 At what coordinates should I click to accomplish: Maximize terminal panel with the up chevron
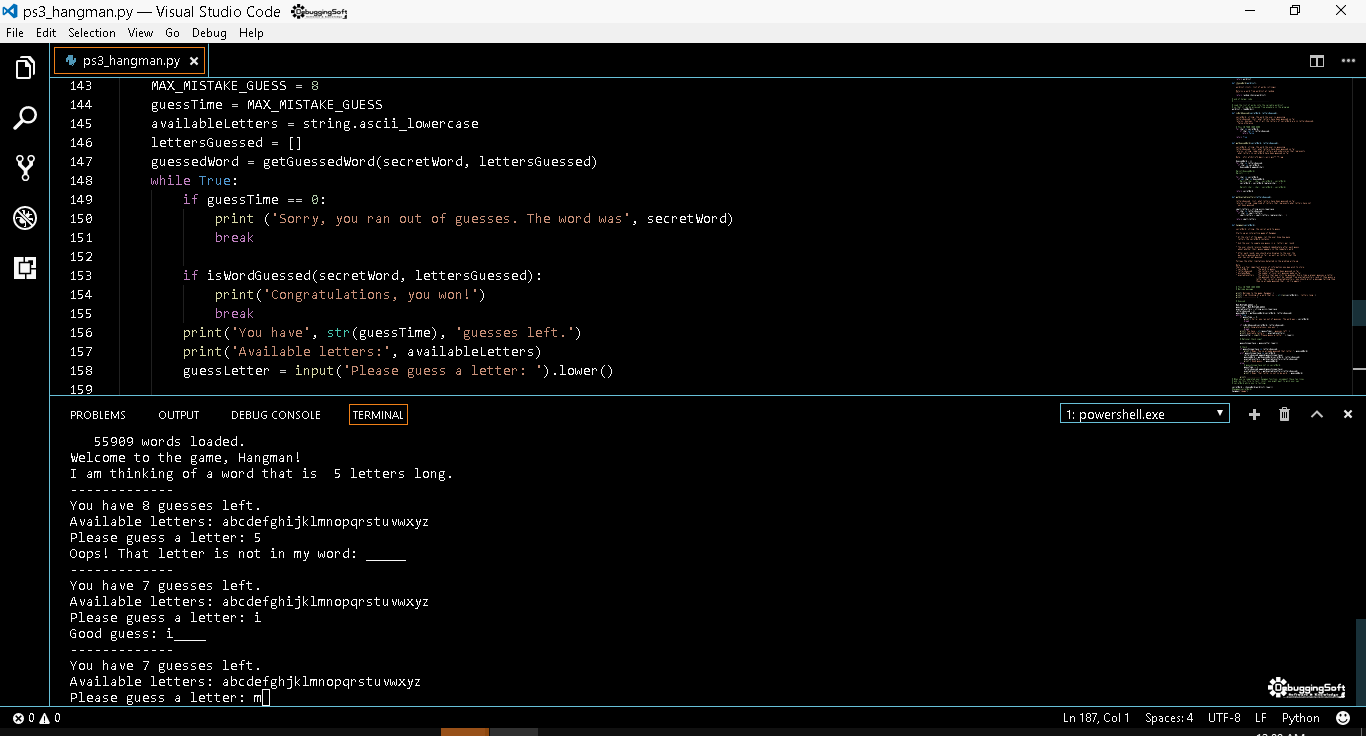(x=1316, y=414)
